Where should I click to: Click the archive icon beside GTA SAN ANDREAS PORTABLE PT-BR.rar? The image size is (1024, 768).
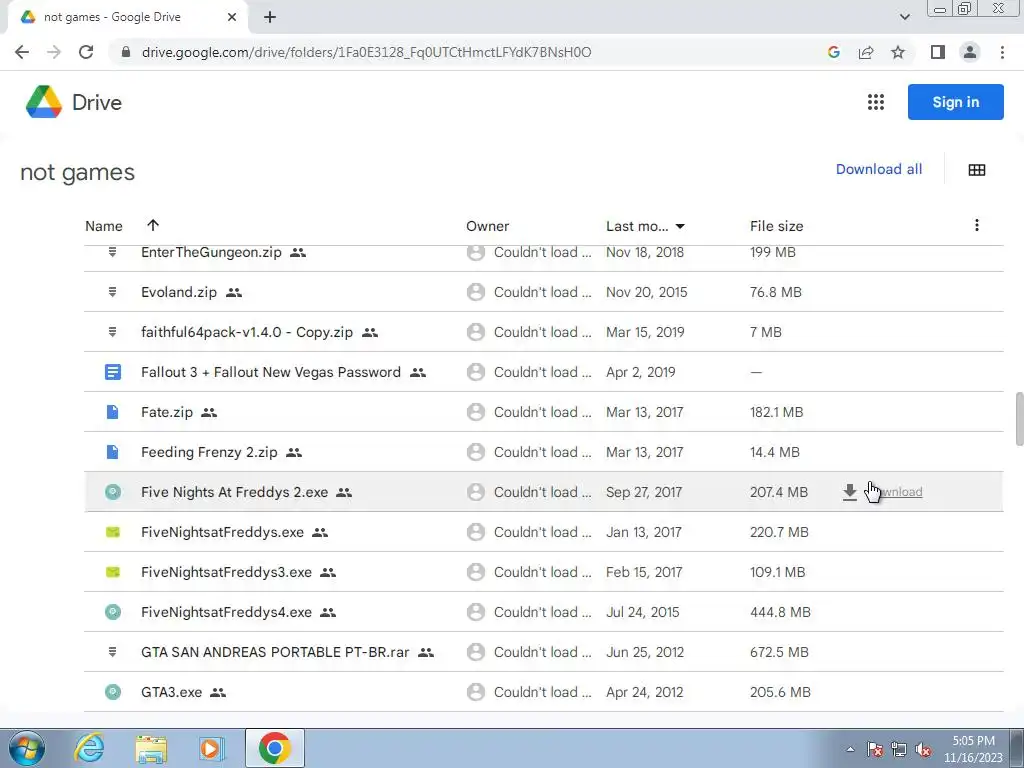[x=112, y=652]
